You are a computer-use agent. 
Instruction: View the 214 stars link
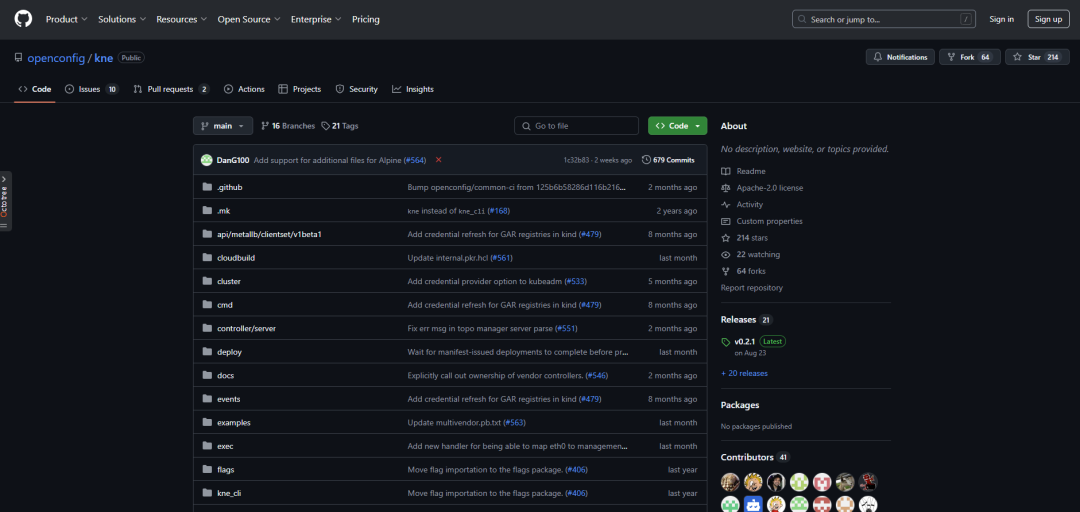(745, 238)
